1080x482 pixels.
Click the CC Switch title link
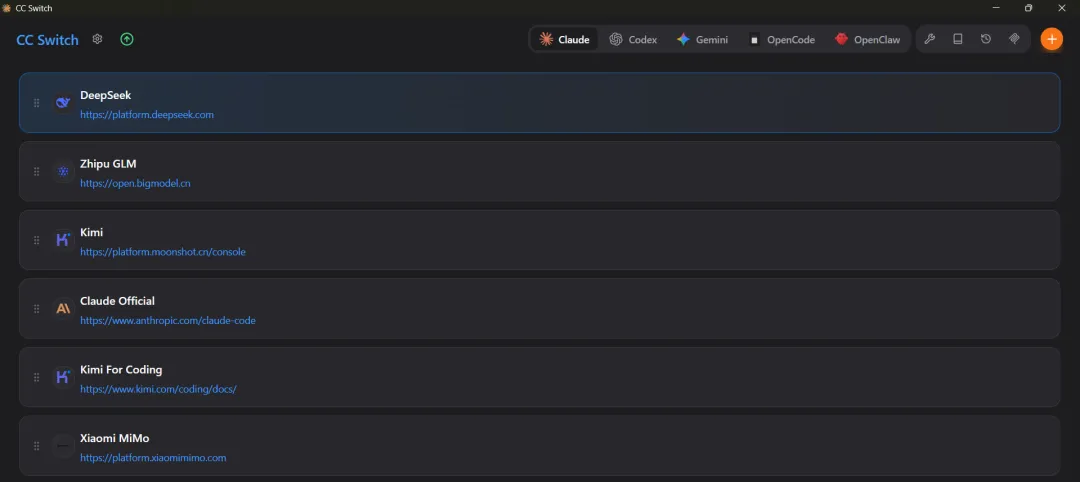48,40
